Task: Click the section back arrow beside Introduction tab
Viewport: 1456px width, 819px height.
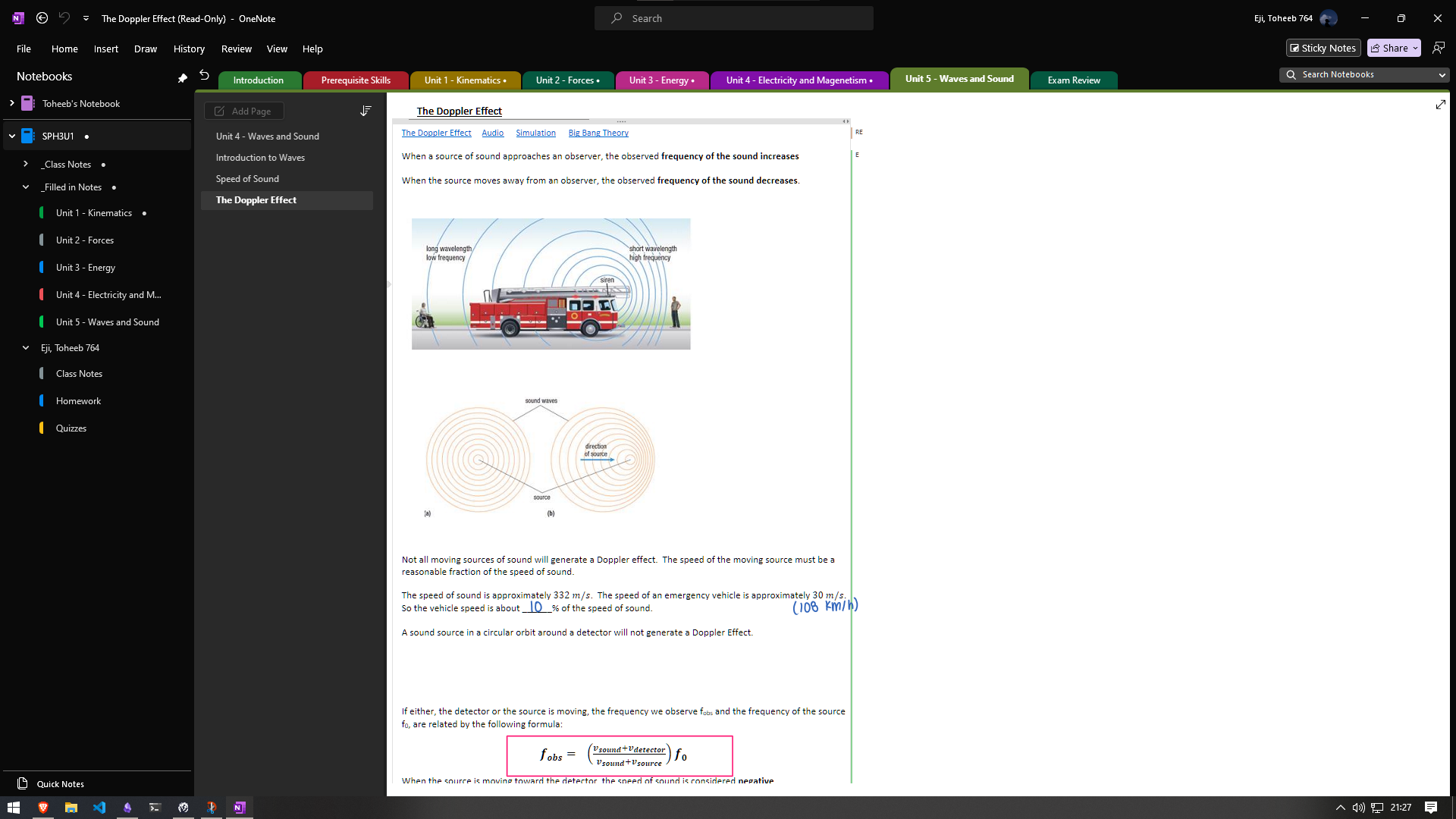Action: [x=204, y=75]
